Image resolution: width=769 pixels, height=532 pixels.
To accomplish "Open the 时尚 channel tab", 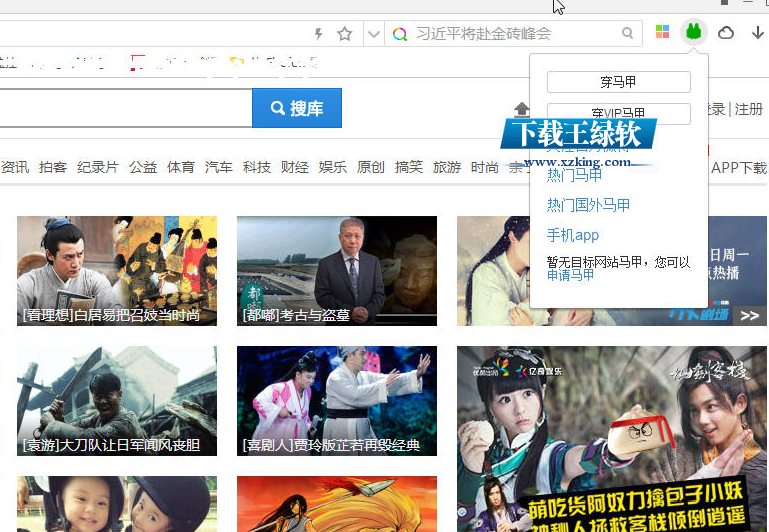I will coord(485,167).
